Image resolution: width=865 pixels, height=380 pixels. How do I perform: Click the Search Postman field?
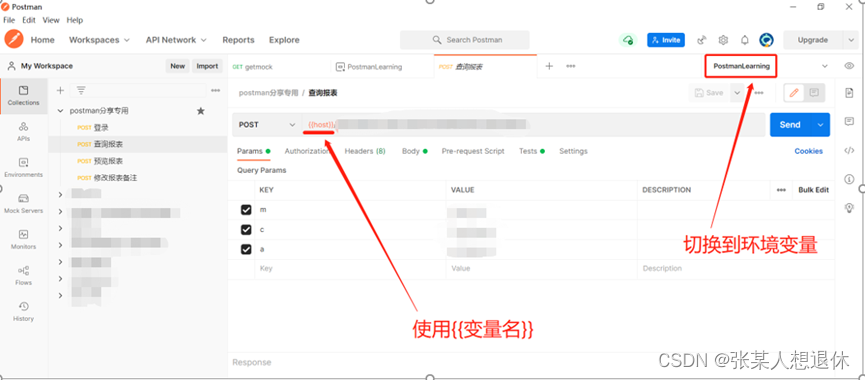click(464, 40)
